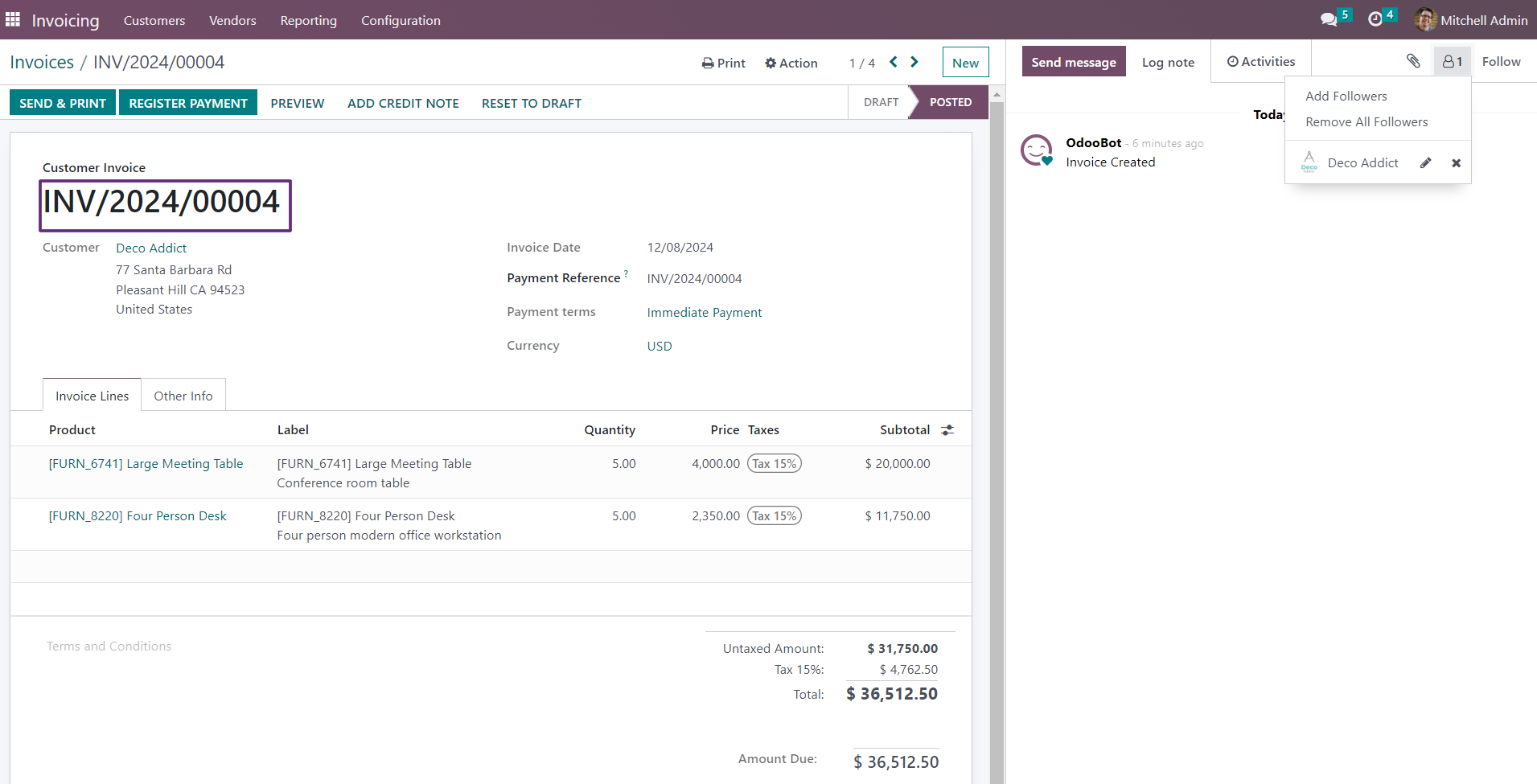Click subtotal $ 20,000.00 cell
Image resolution: width=1537 pixels, height=784 pixels.
(897, 463)
